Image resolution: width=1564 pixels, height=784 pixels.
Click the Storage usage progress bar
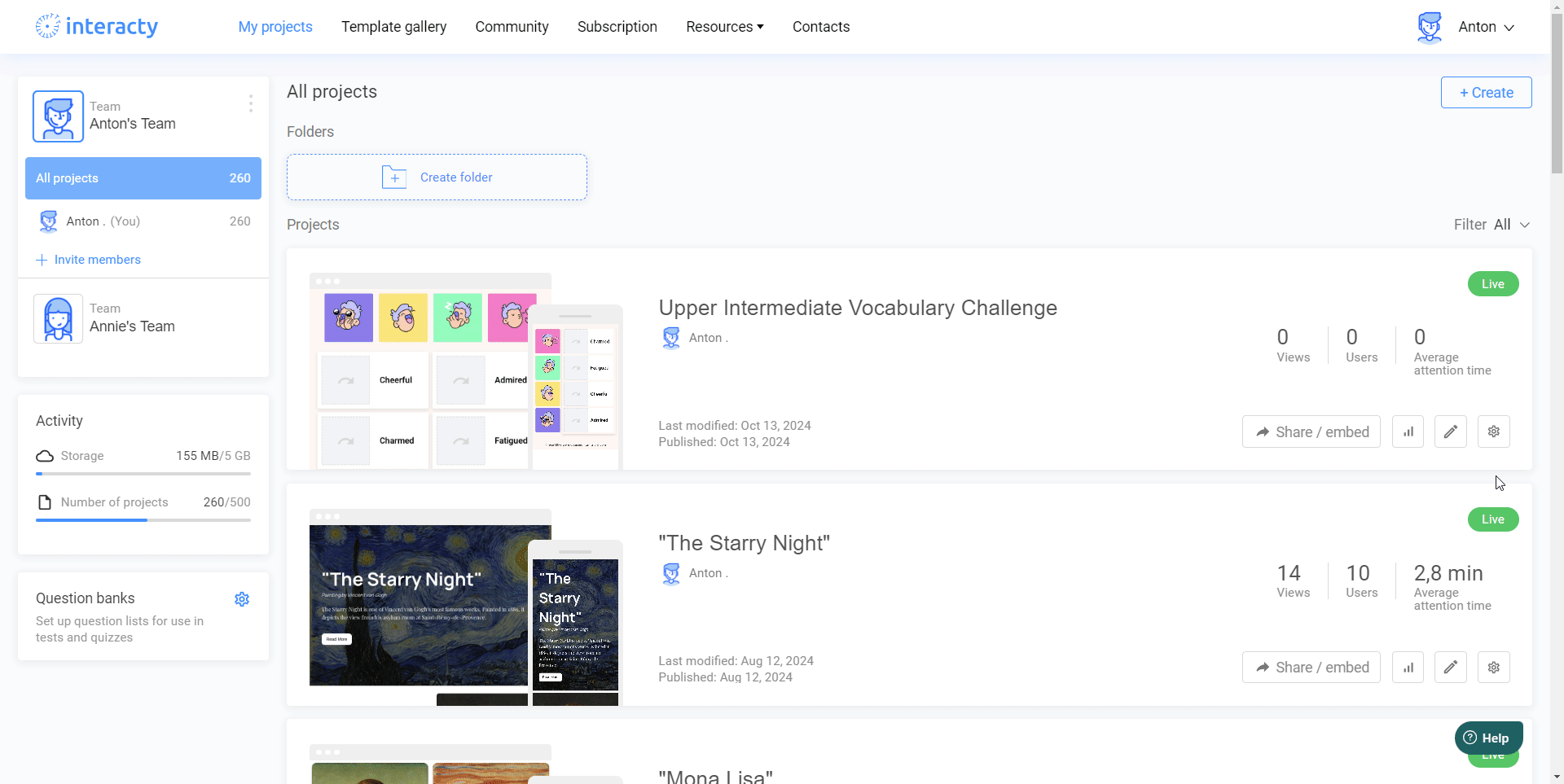tap(143, 474)
